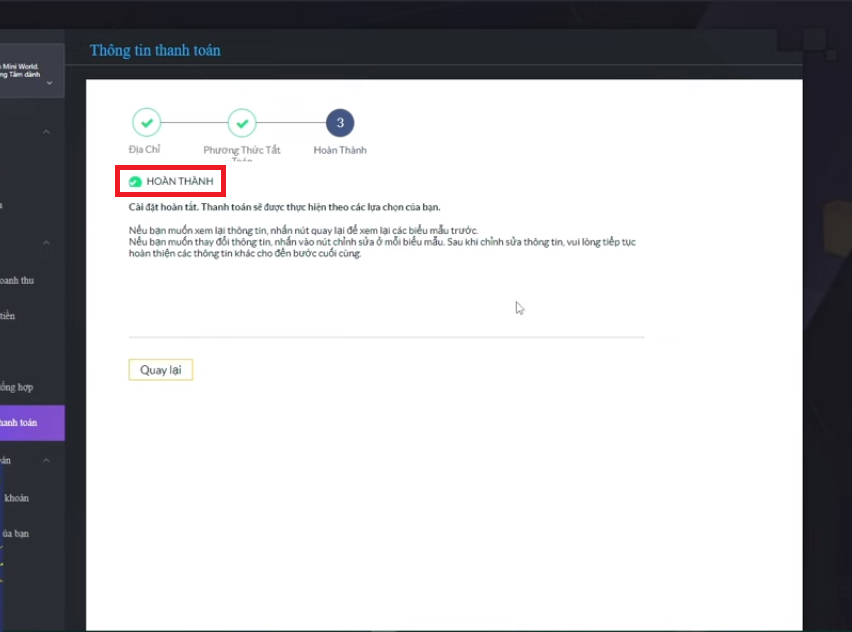The width and height of the screenshot is (852, 632).
Task: Click the Địa Chỉ step checkmark circle
Action: [x=146, y=123]
